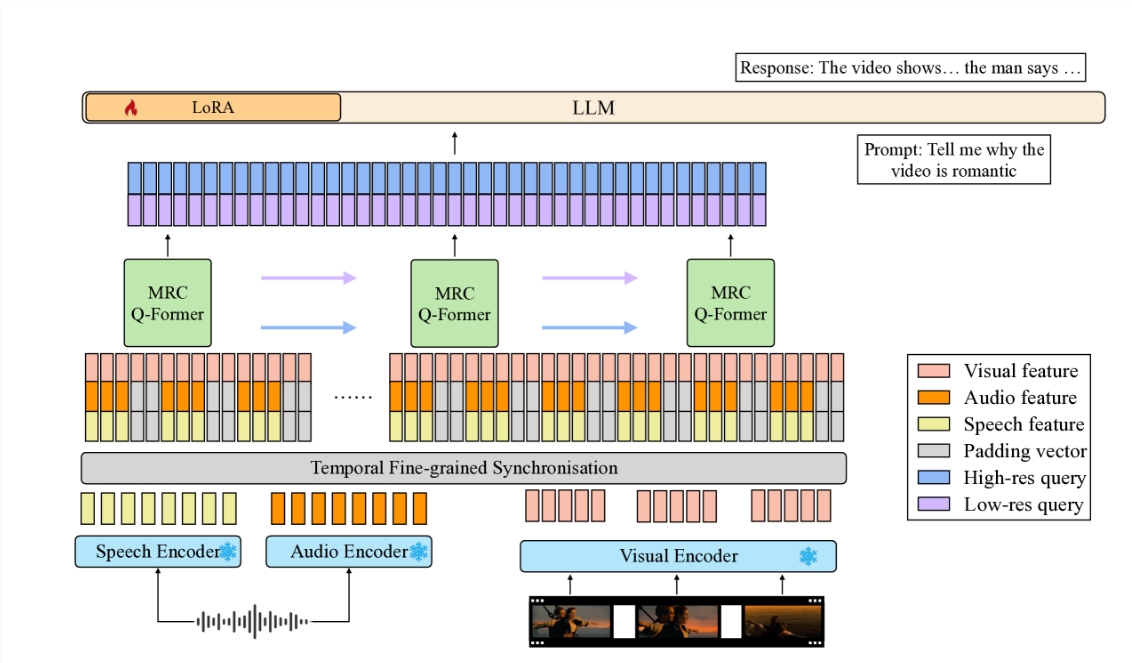Click the snowflake icon on Audio Encoder
The image size is (1132, 663).
[418, 552]
